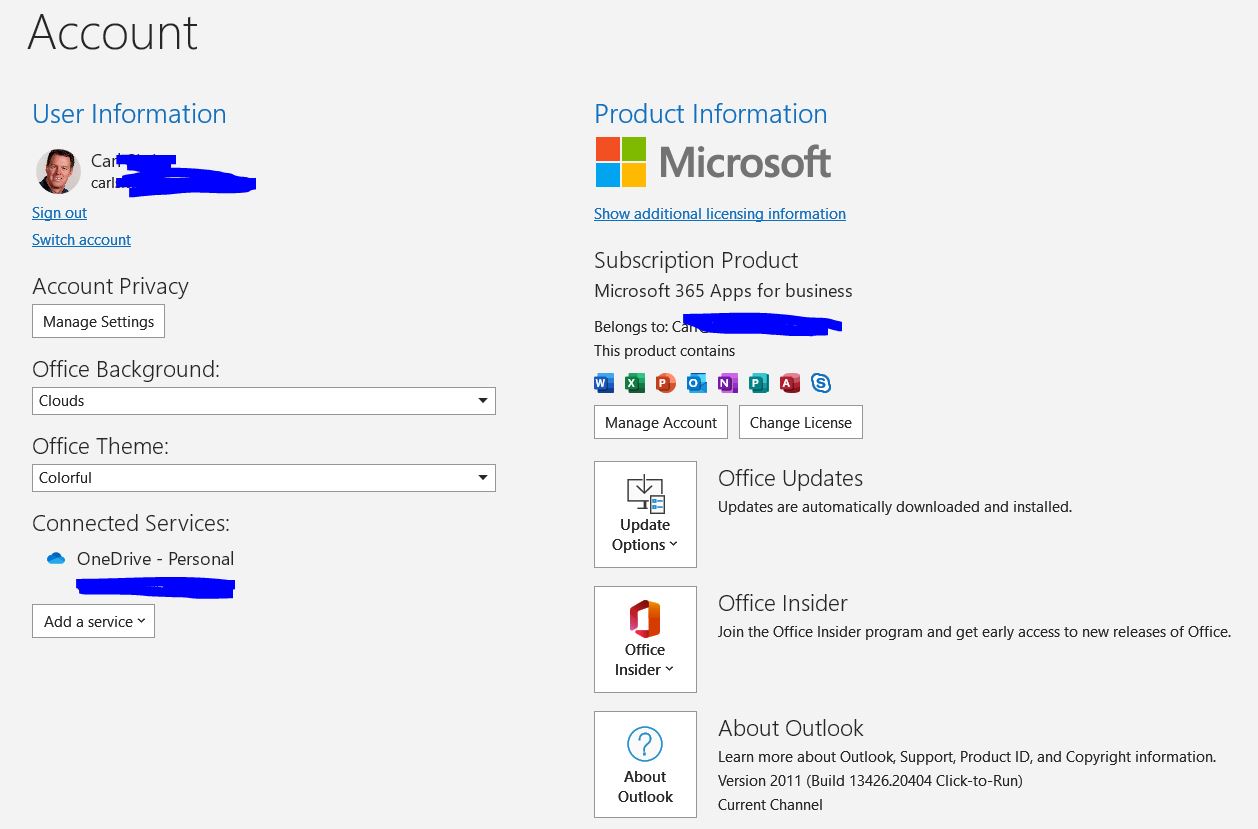This screenshot has width=1258, height=829.
Task: Open the Office Insider menu button
Action: (645, 639)
